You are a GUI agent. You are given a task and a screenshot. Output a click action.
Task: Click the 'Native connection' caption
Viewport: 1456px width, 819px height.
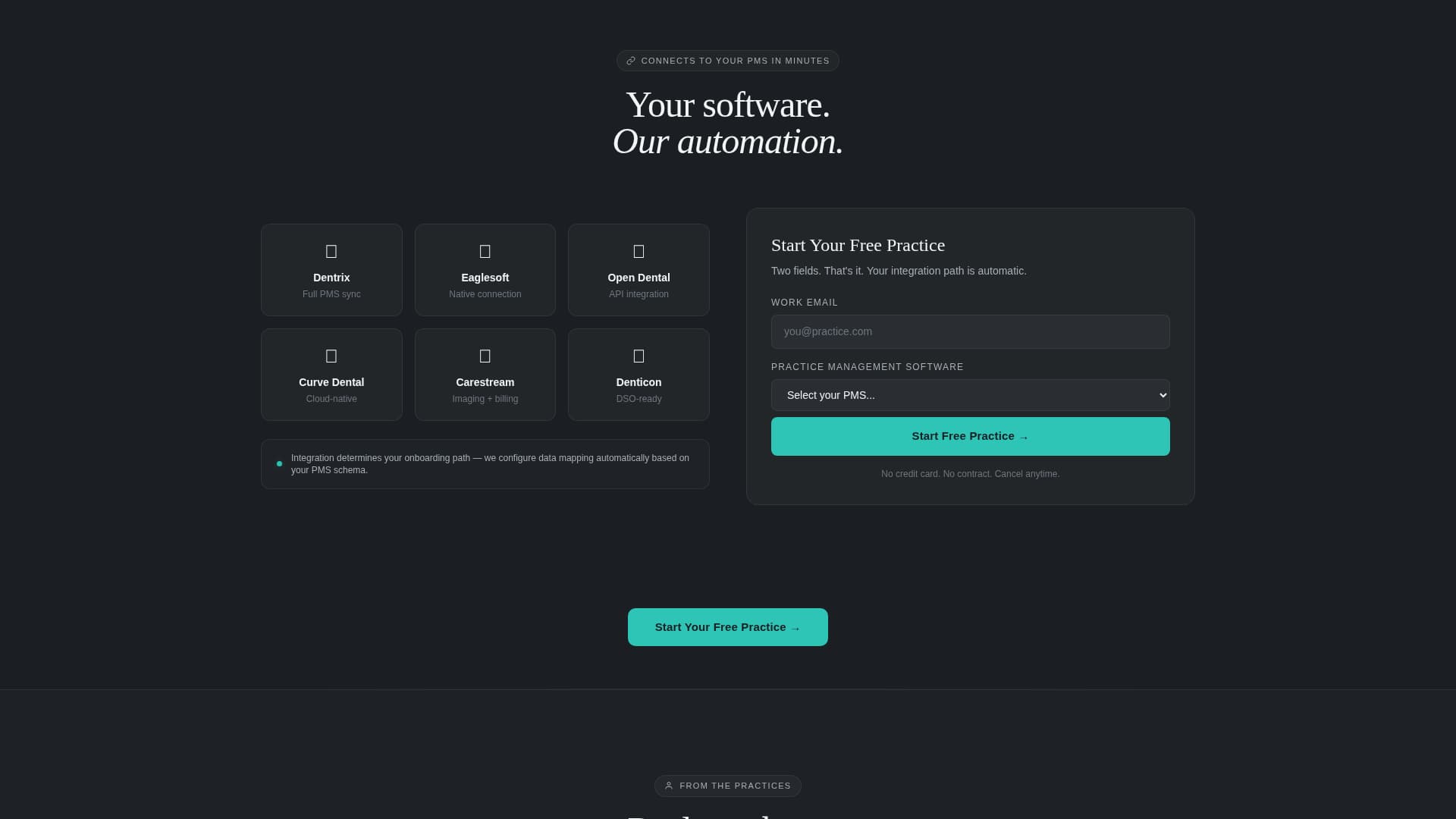tap(485, 294)
